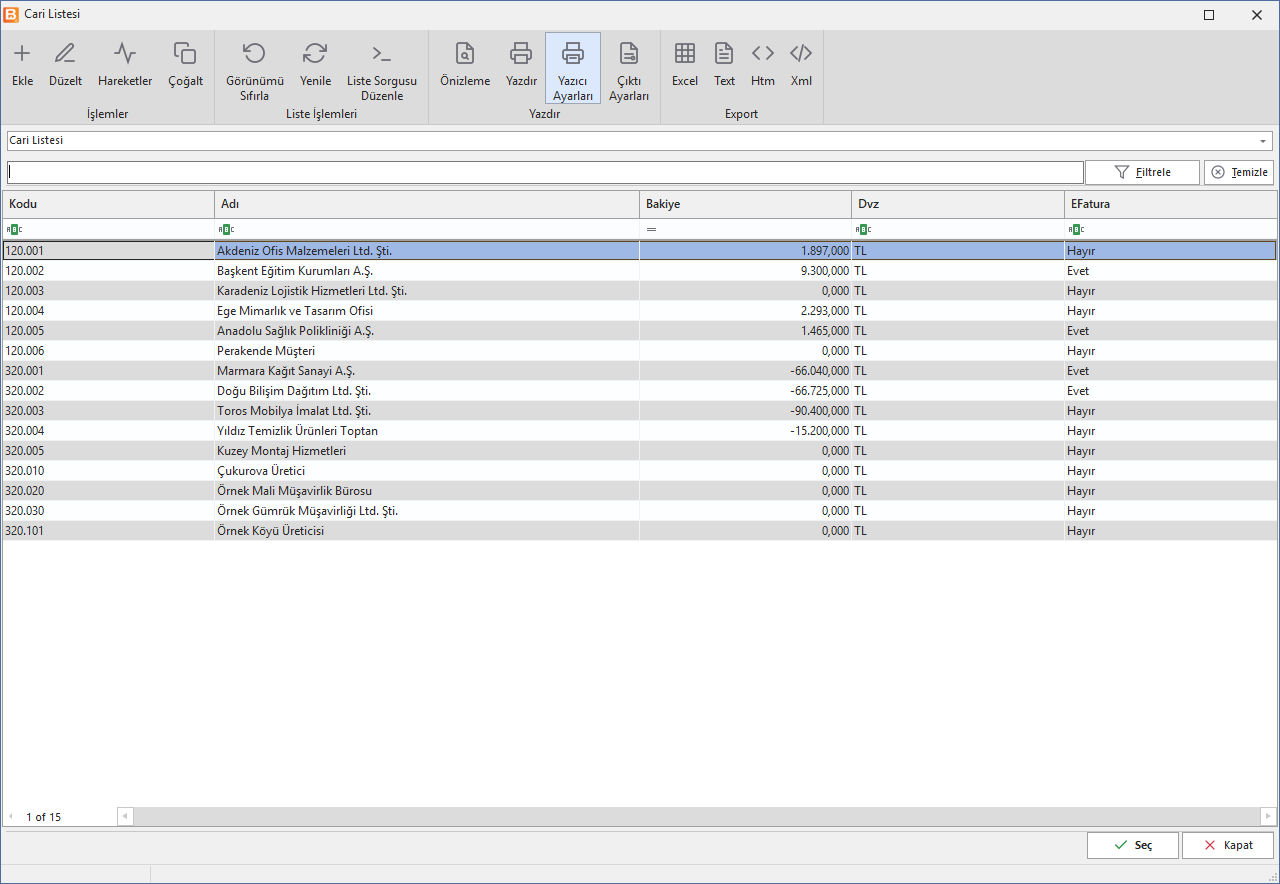
Task: Open filter operator for Kodu column
Action: 14,230
